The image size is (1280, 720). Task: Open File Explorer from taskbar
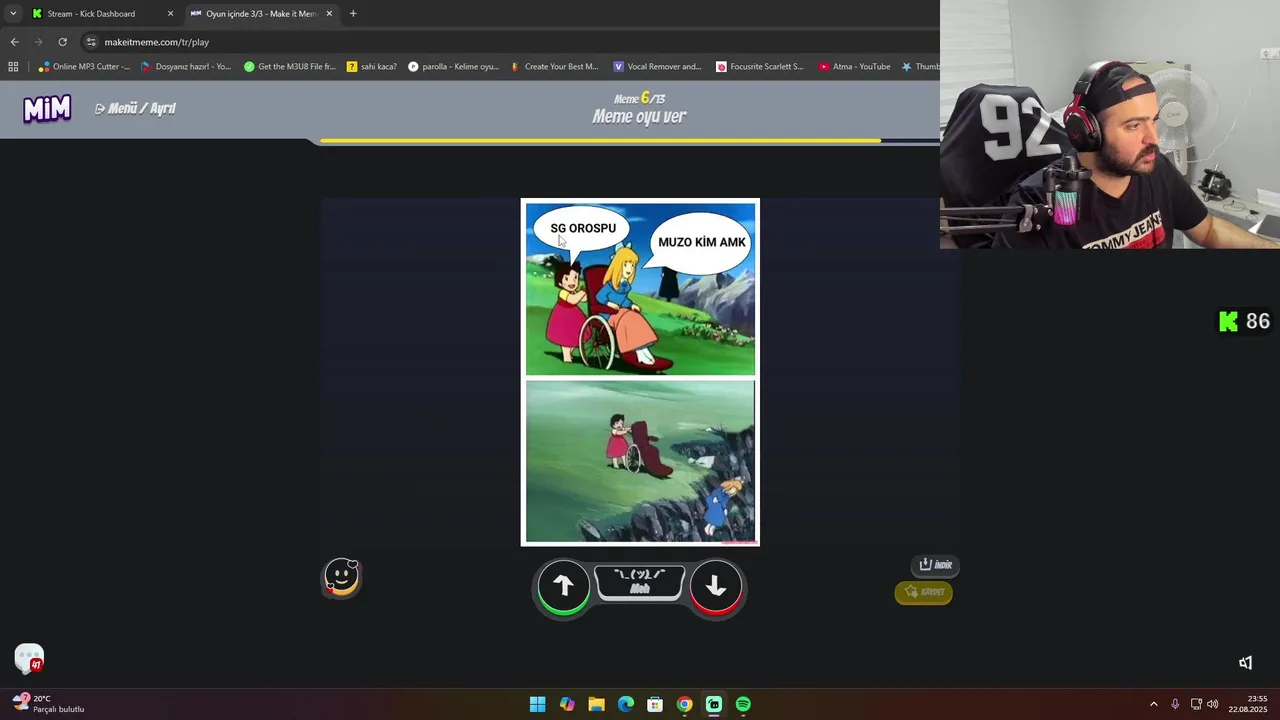tap(596, 704)
